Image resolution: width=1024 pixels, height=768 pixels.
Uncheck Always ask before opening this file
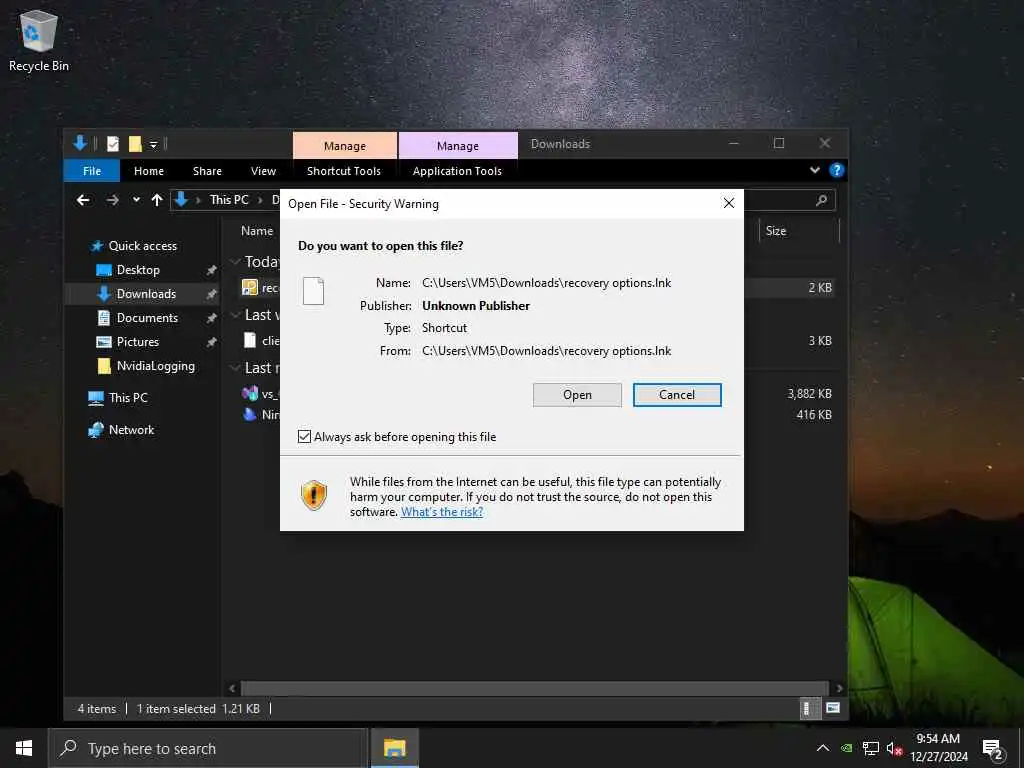click(x=304, y=437)
